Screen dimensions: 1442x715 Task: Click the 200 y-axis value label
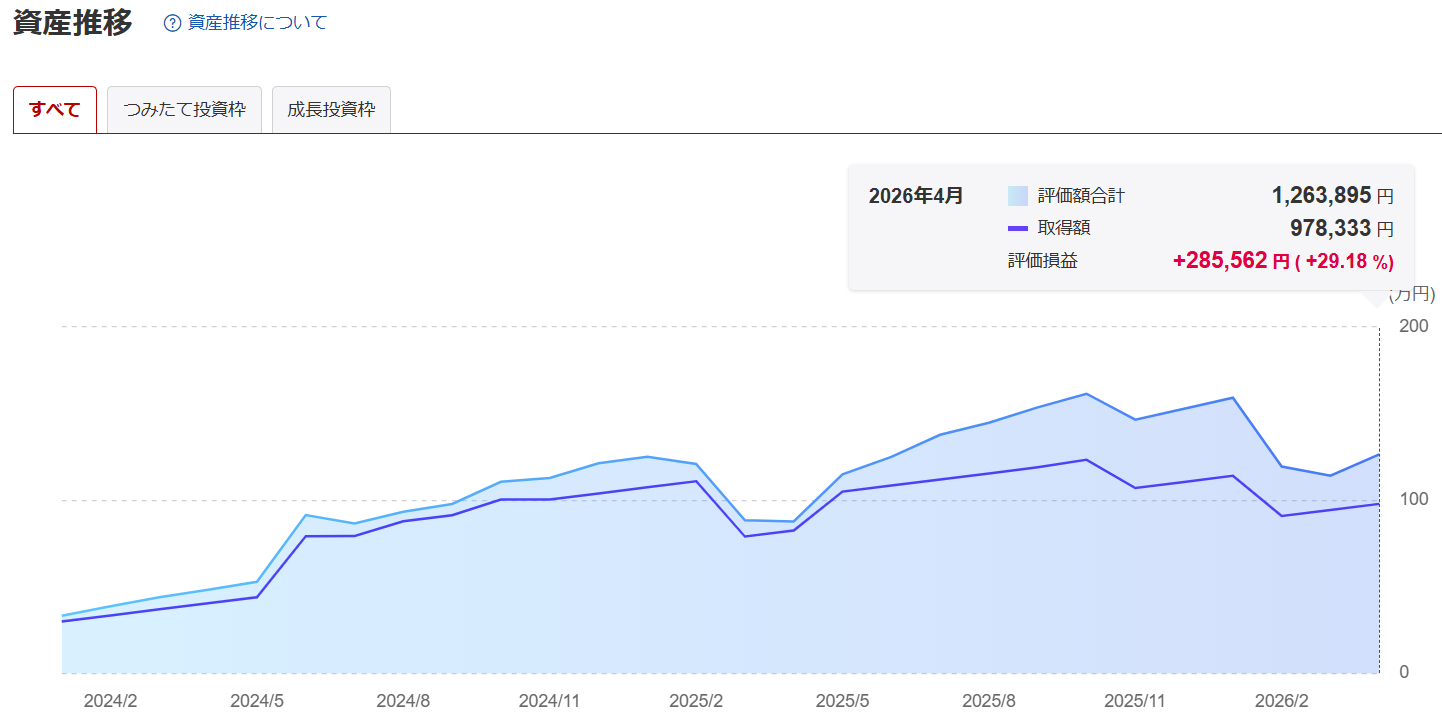[1413, 326]
